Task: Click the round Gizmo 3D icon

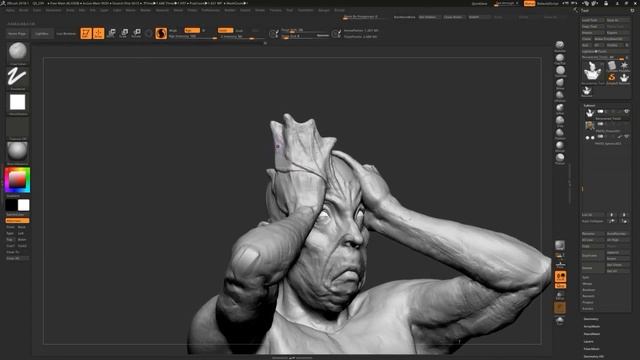Action: tap(149, 33)
